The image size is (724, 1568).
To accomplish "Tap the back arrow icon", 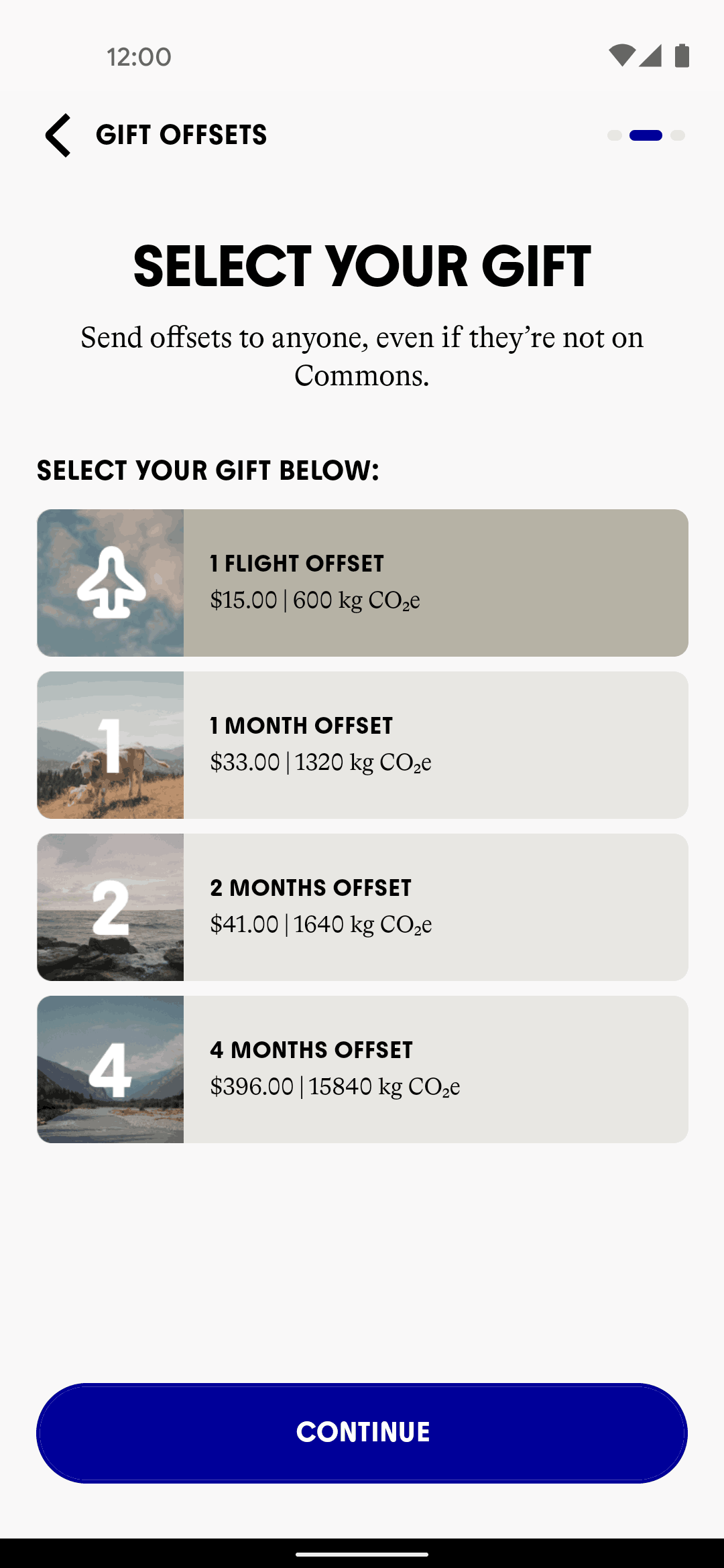I will [58, 135].
